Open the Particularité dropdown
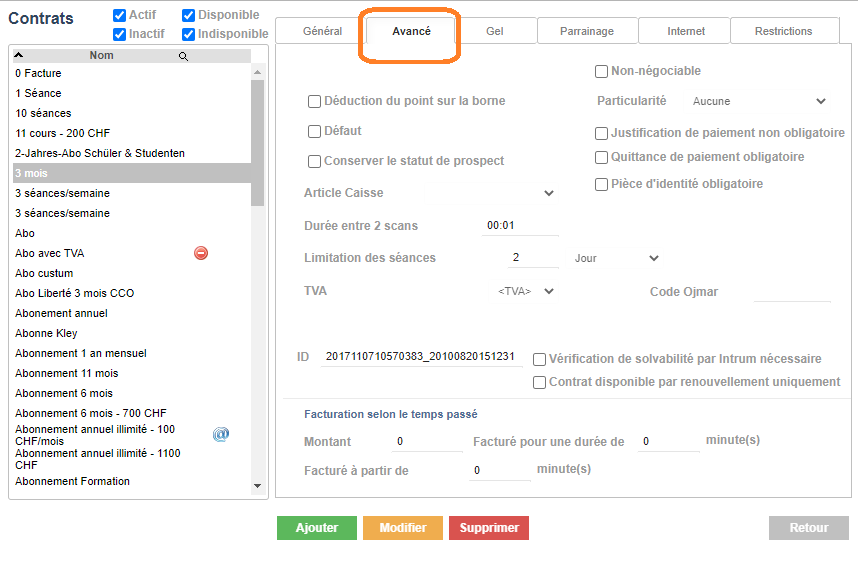The width and height of the screenshot is (858, 561). 759,101
